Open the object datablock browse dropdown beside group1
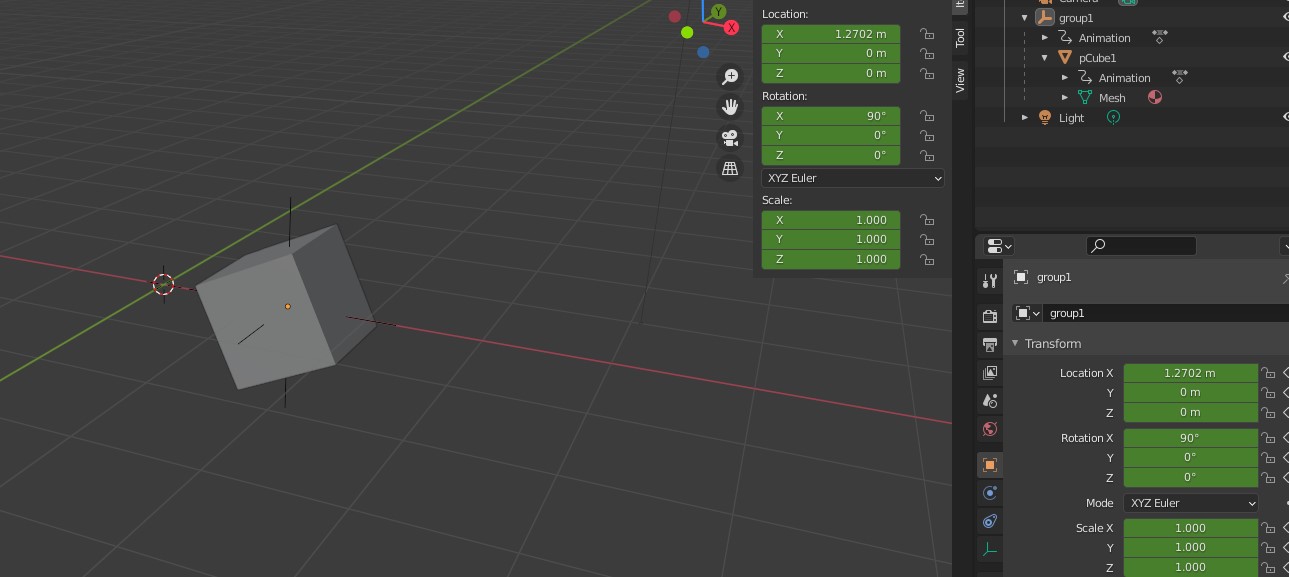 (x=1027, y=313)
